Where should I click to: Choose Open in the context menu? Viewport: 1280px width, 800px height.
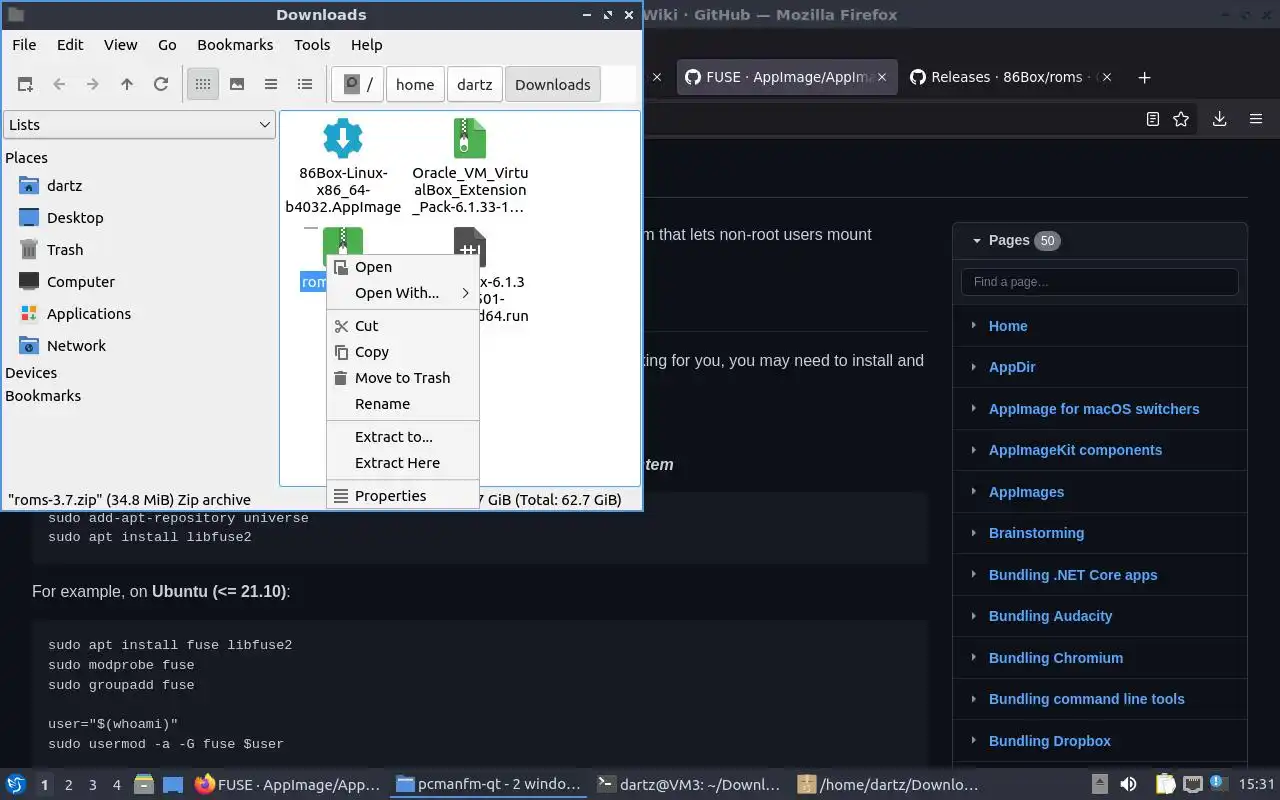click(403, 267)
